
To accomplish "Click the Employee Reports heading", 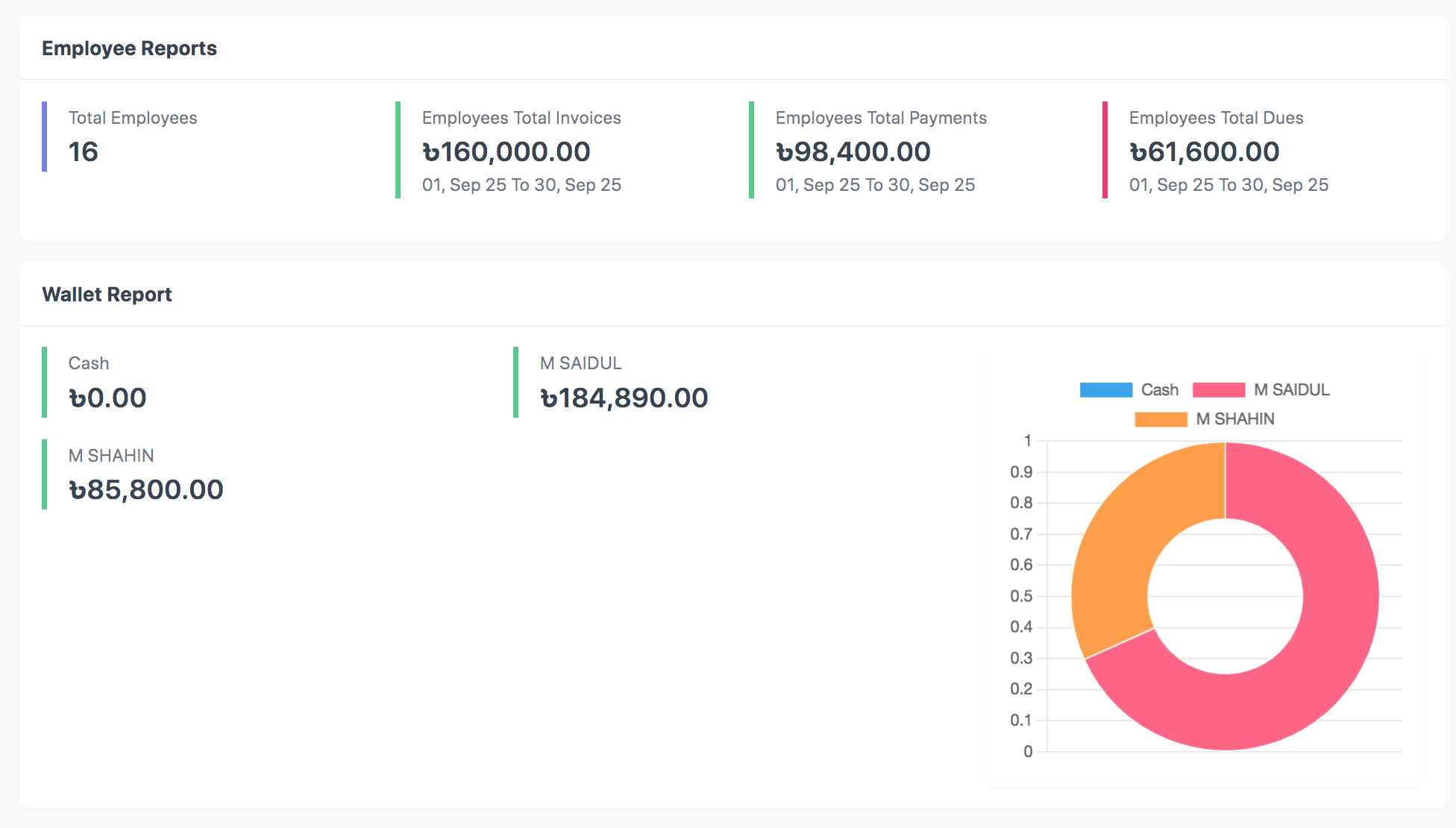I will [129, 48].
